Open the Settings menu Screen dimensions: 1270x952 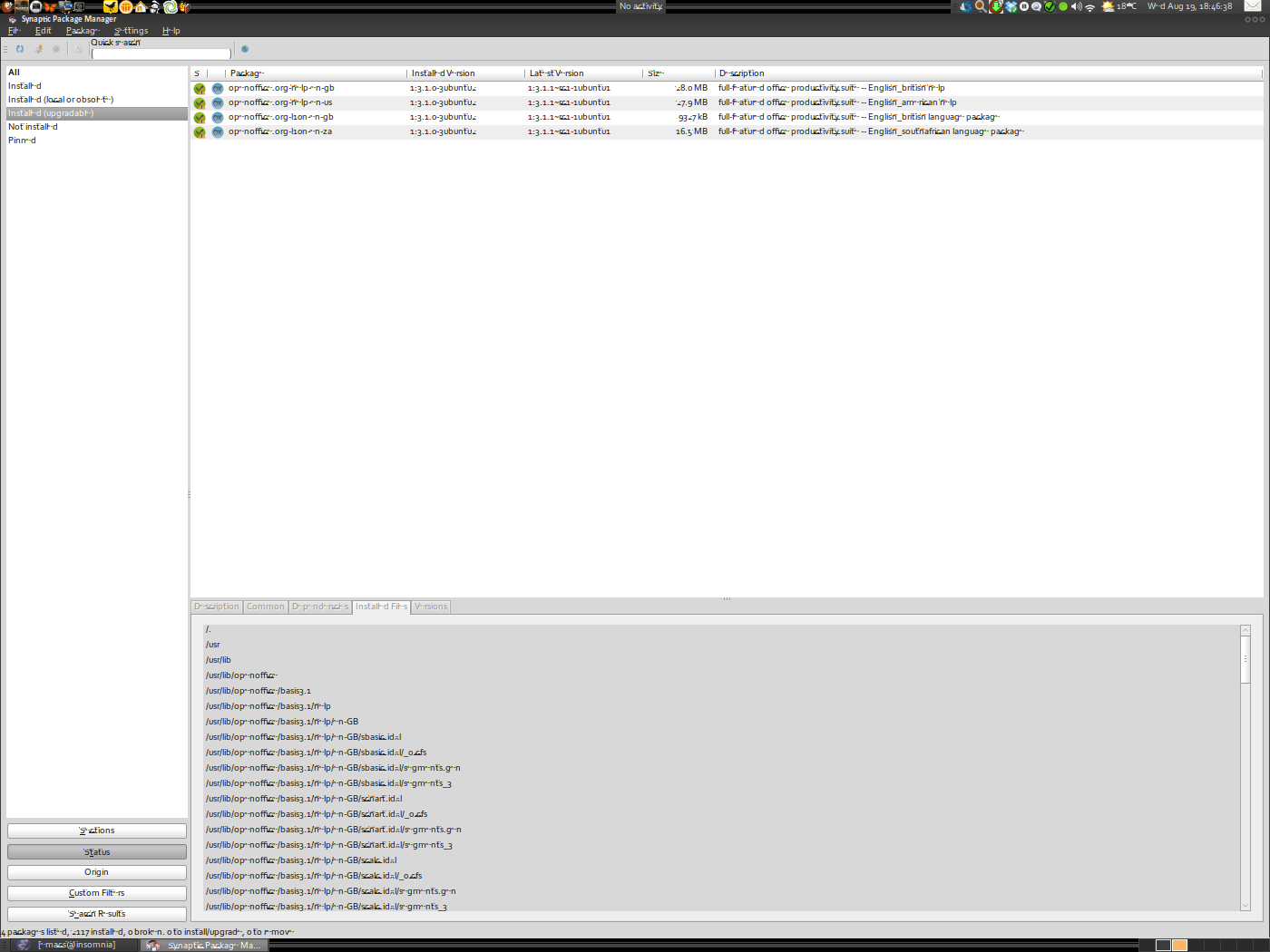[132, 31]
